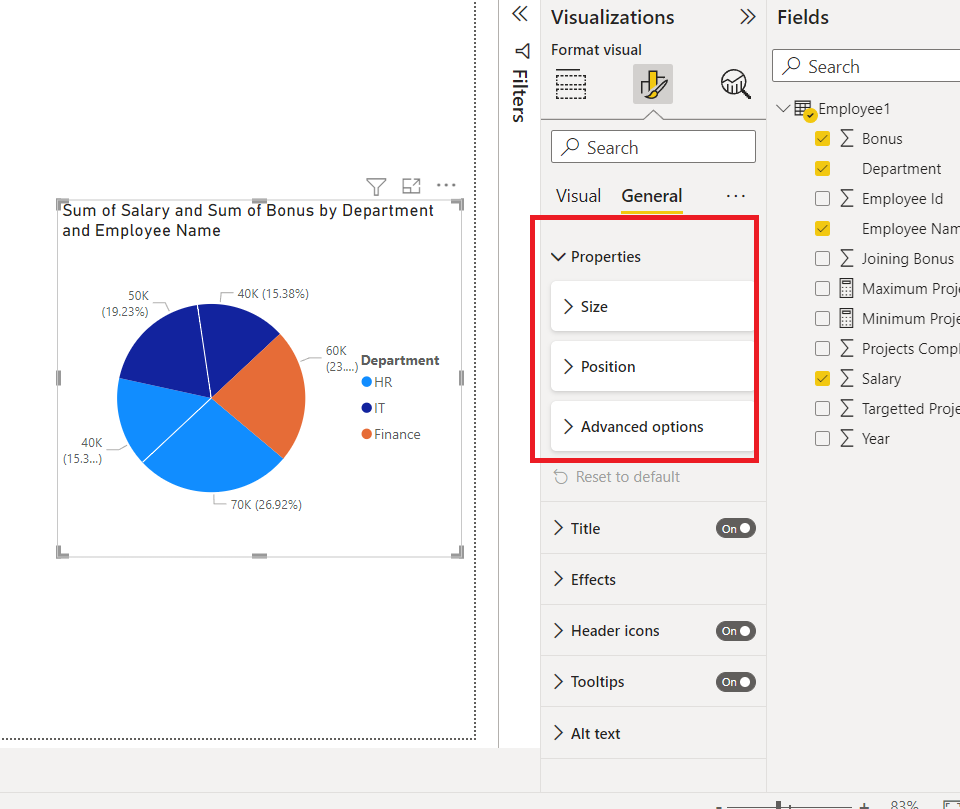Click the filter funnel icon above the chart
Screen dimensions: 960x809
pos(376,186)
